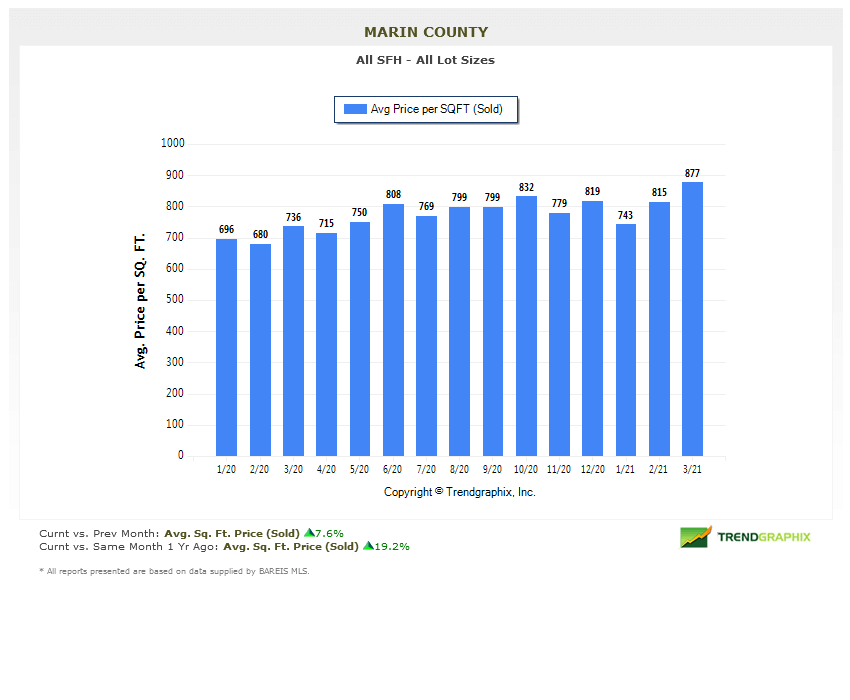Click the green arrow beside 19.2%
Image resolution: width=850 pixels, height=700 pixels.
367,546
